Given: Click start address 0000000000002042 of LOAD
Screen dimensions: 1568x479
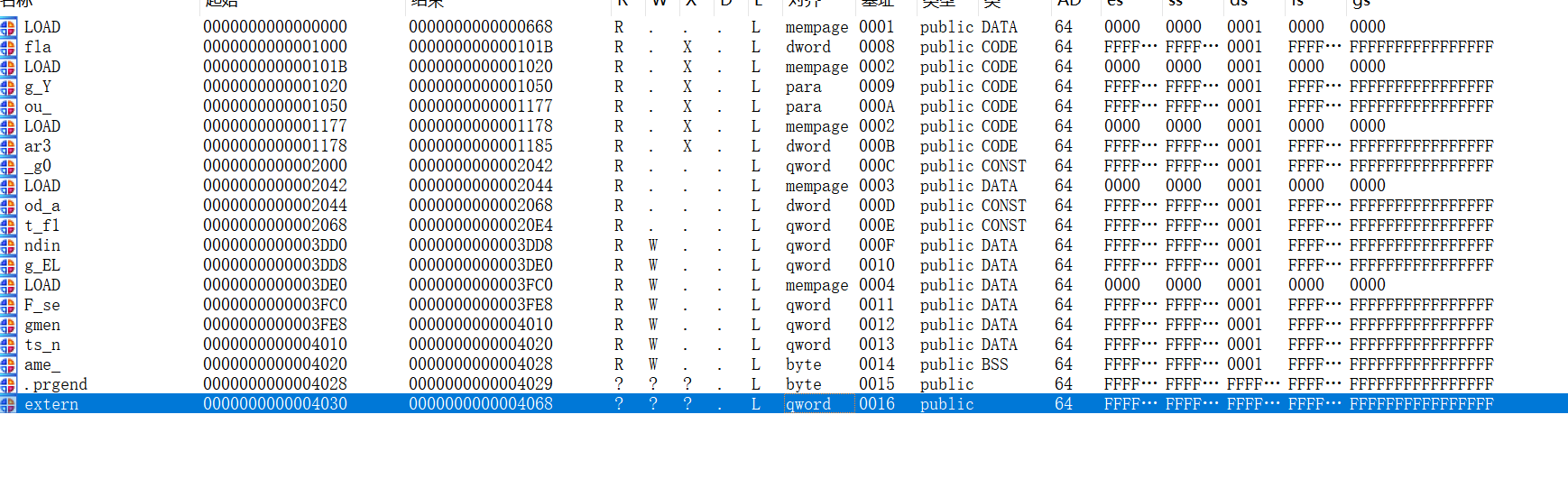Looking at the screenshot, I should 274,186.
